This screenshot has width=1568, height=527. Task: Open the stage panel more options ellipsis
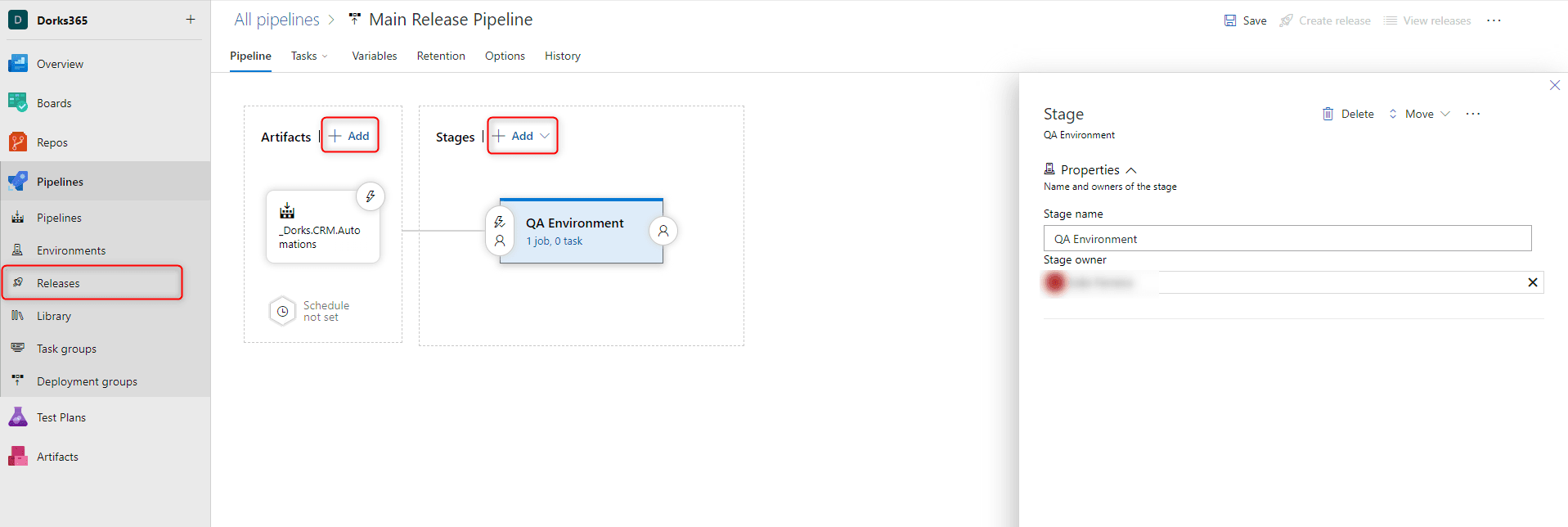(1473, 114)
